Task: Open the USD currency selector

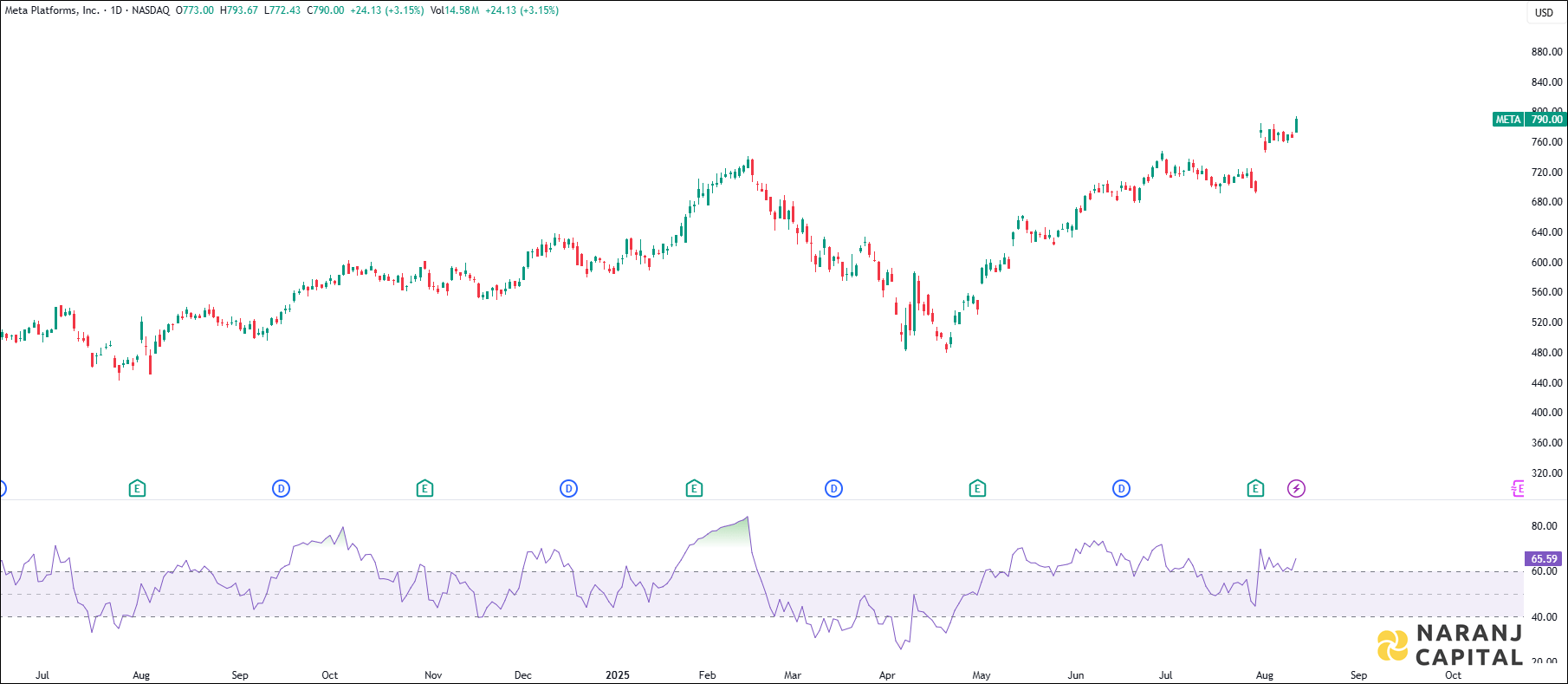Action: pos(1545,12)
